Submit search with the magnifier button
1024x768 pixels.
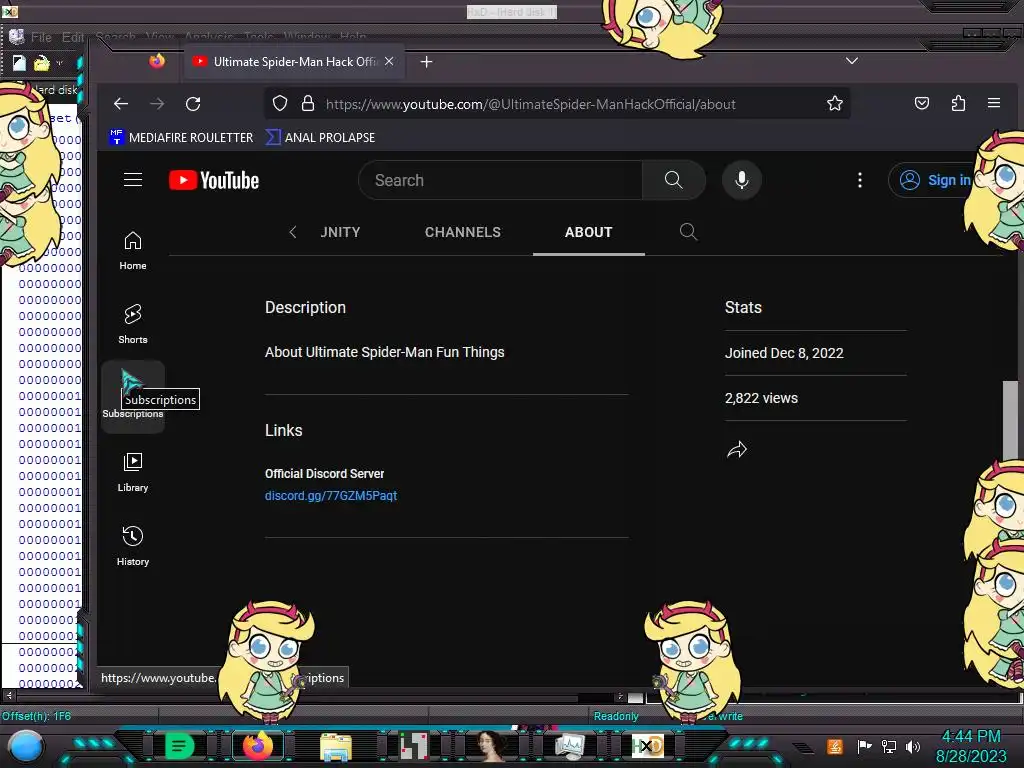[x=673, y=180]
